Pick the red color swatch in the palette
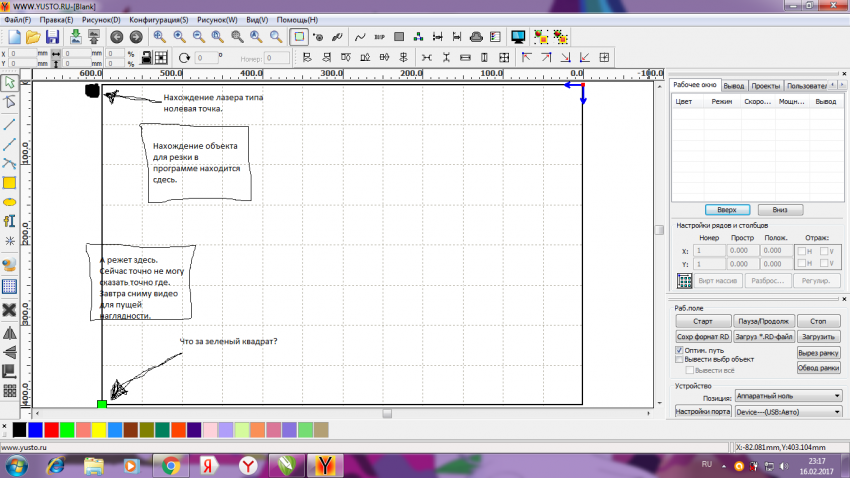 [x=51, y=429]
